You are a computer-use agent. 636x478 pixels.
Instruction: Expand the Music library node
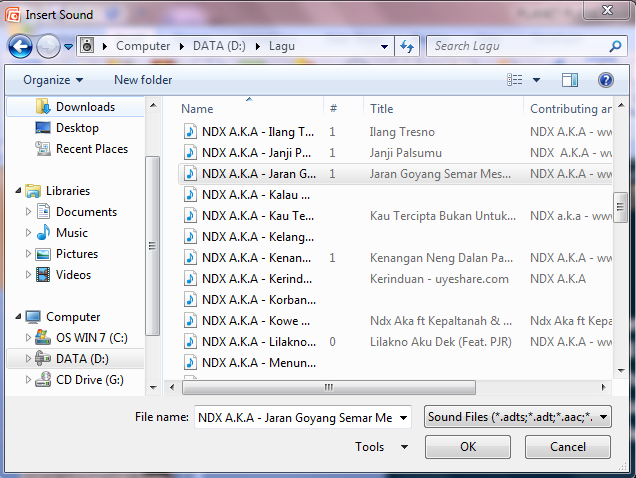pos(28,233)
